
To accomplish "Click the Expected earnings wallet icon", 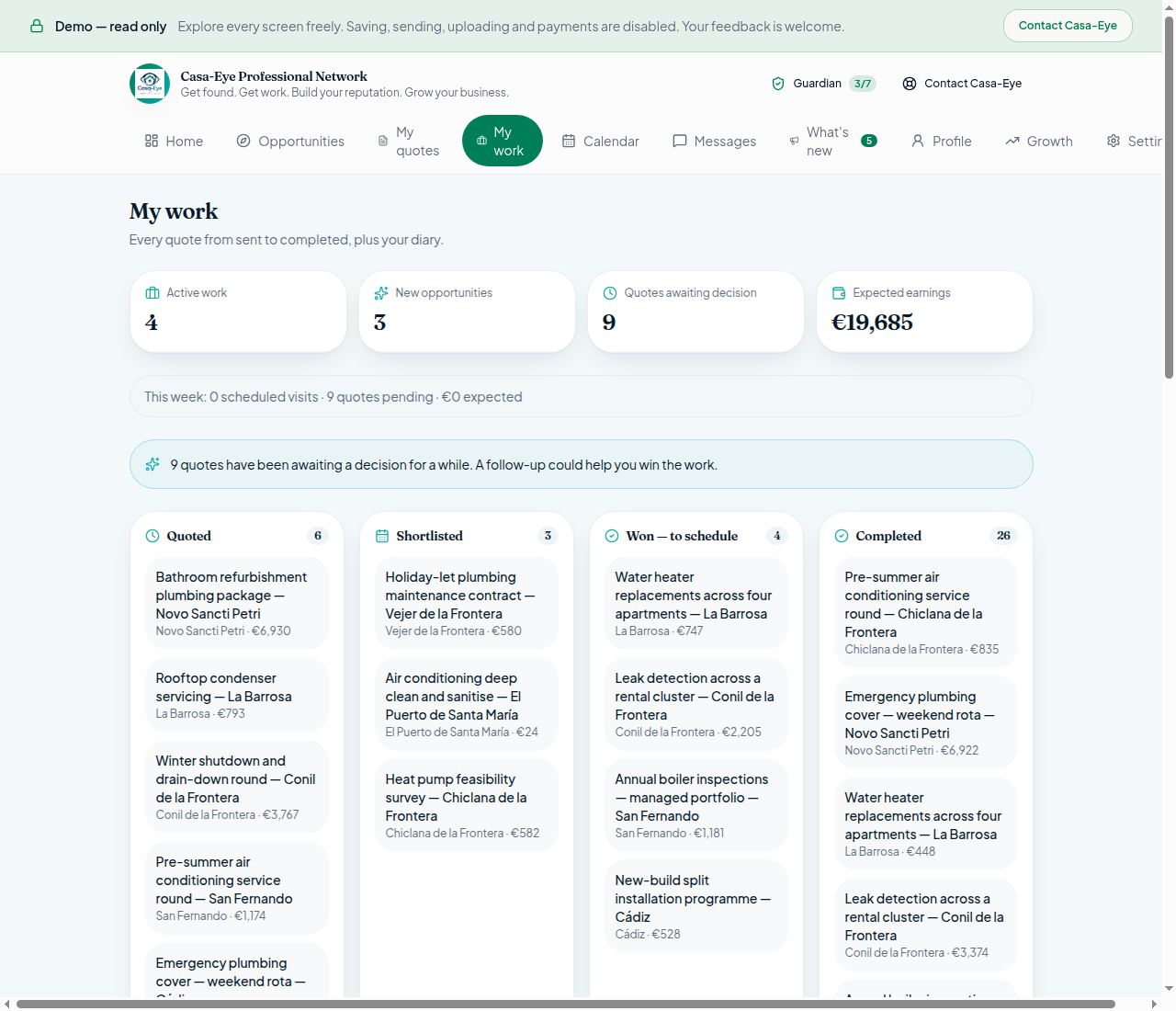I will pyautogui.click(x=839, y=293).
